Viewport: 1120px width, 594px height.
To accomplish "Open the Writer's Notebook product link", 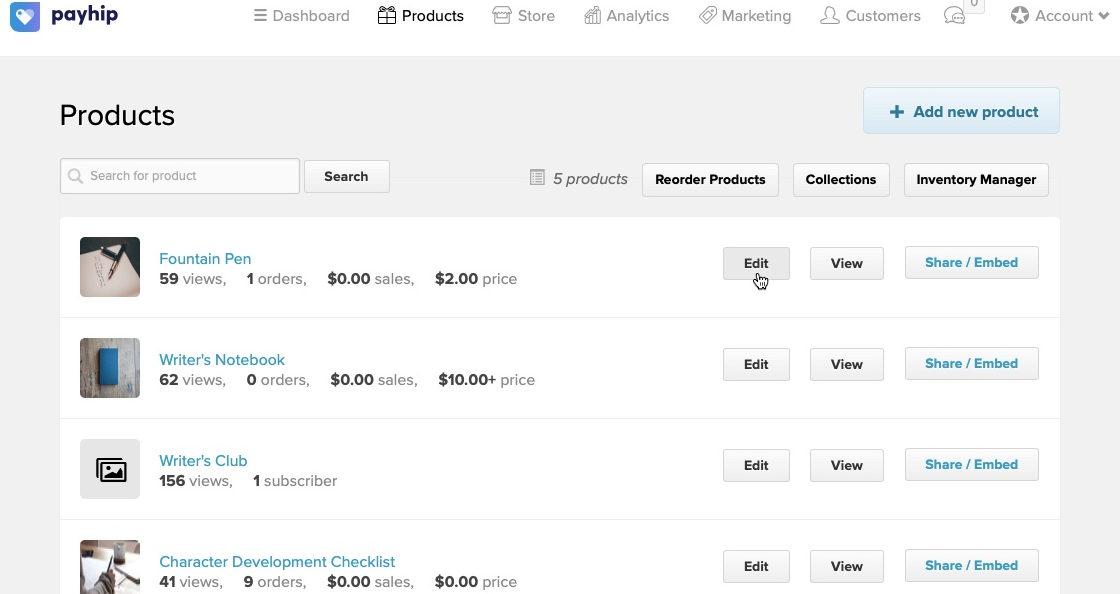I will pyautogui.click(x=222, y=359).
